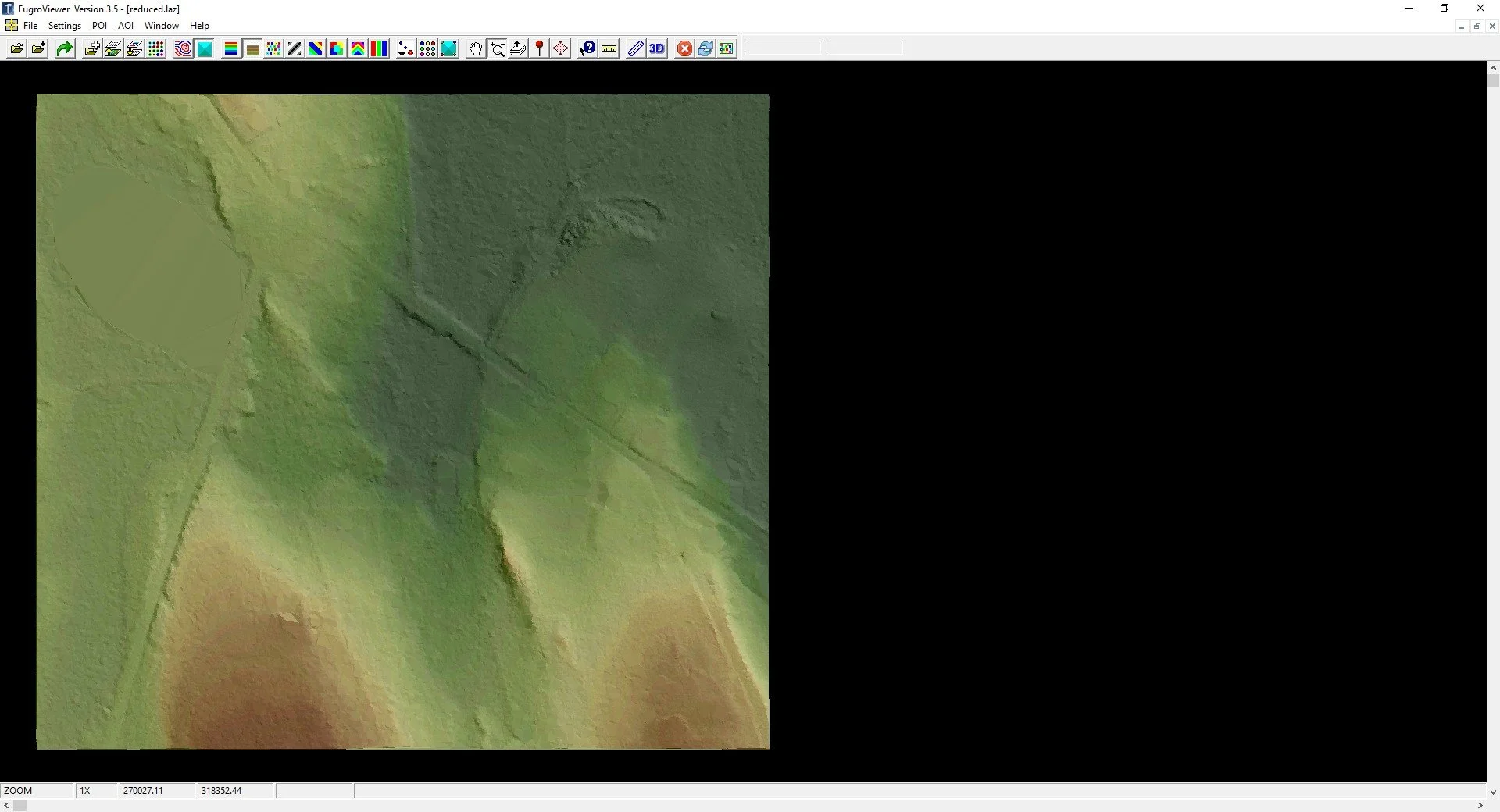Screen dimensions: 1500x812
Task: Open the AOI menu
Action: click(126, 26)
